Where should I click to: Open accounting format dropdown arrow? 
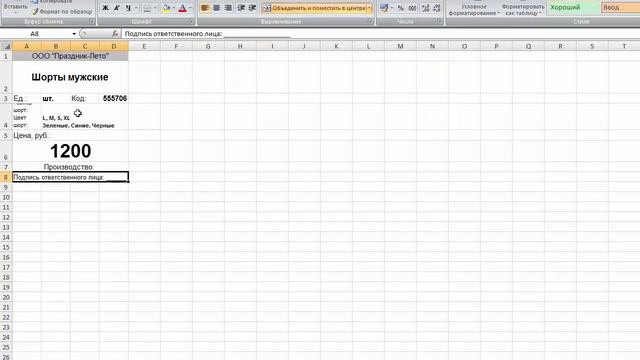391,8
